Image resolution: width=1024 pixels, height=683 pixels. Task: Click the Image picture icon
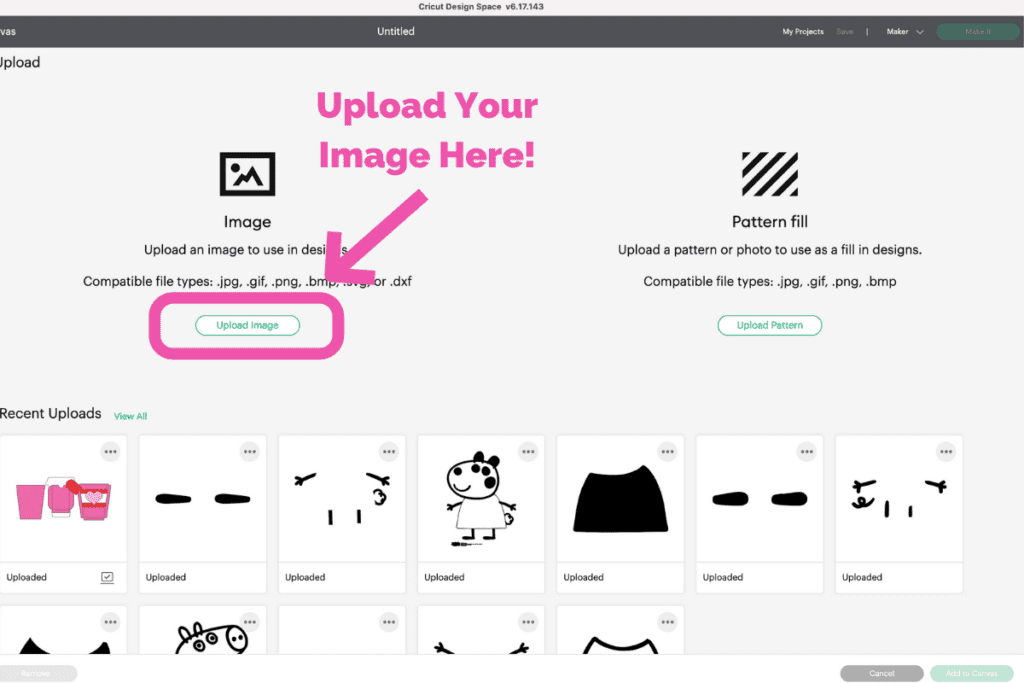(x=248, y=174)
